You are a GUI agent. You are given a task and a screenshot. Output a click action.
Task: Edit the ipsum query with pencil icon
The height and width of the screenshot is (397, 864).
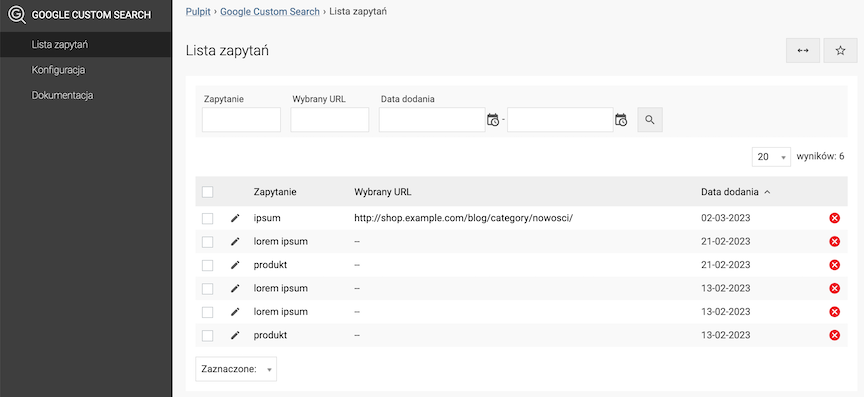tap(235, 218)
